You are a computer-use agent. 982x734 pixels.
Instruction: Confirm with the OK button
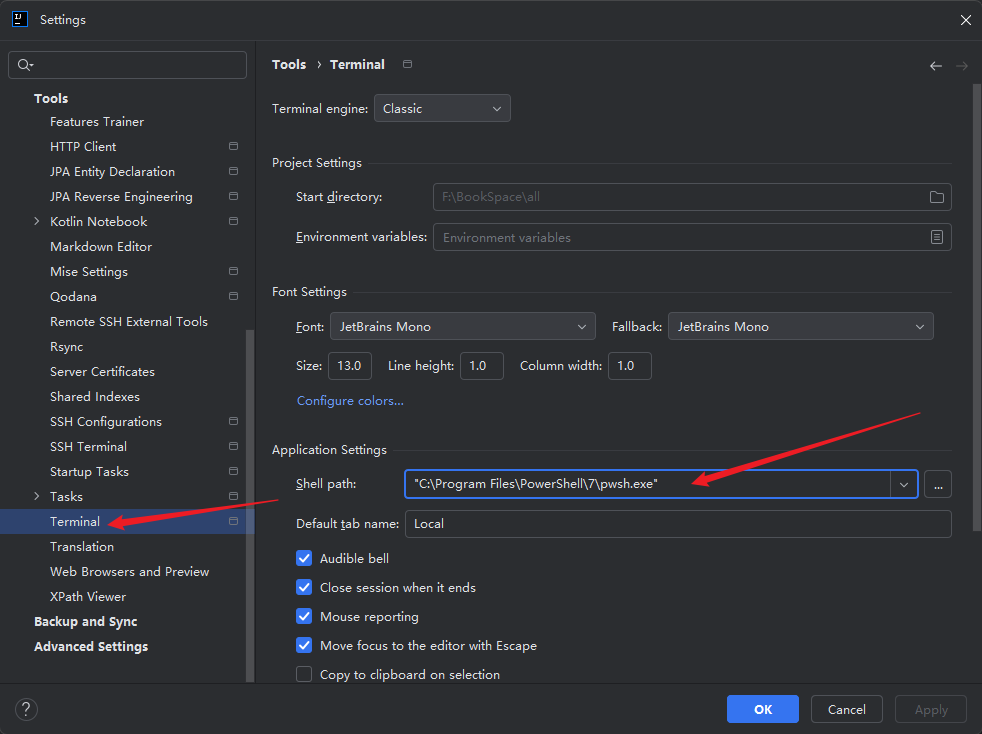(x=763, y=709)
